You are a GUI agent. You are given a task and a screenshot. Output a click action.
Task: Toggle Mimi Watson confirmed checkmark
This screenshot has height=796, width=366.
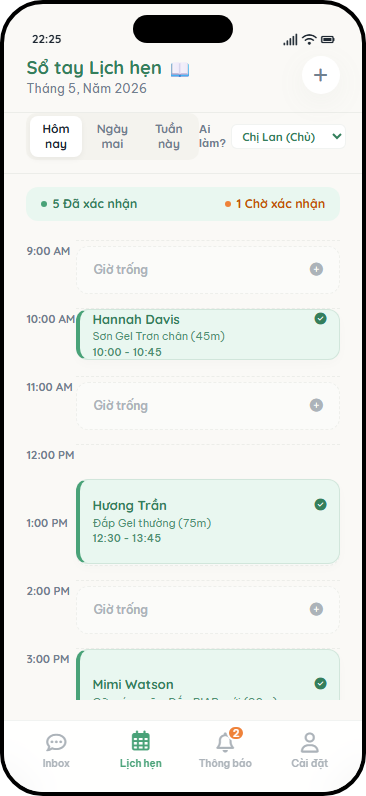(x=320, y=683)
